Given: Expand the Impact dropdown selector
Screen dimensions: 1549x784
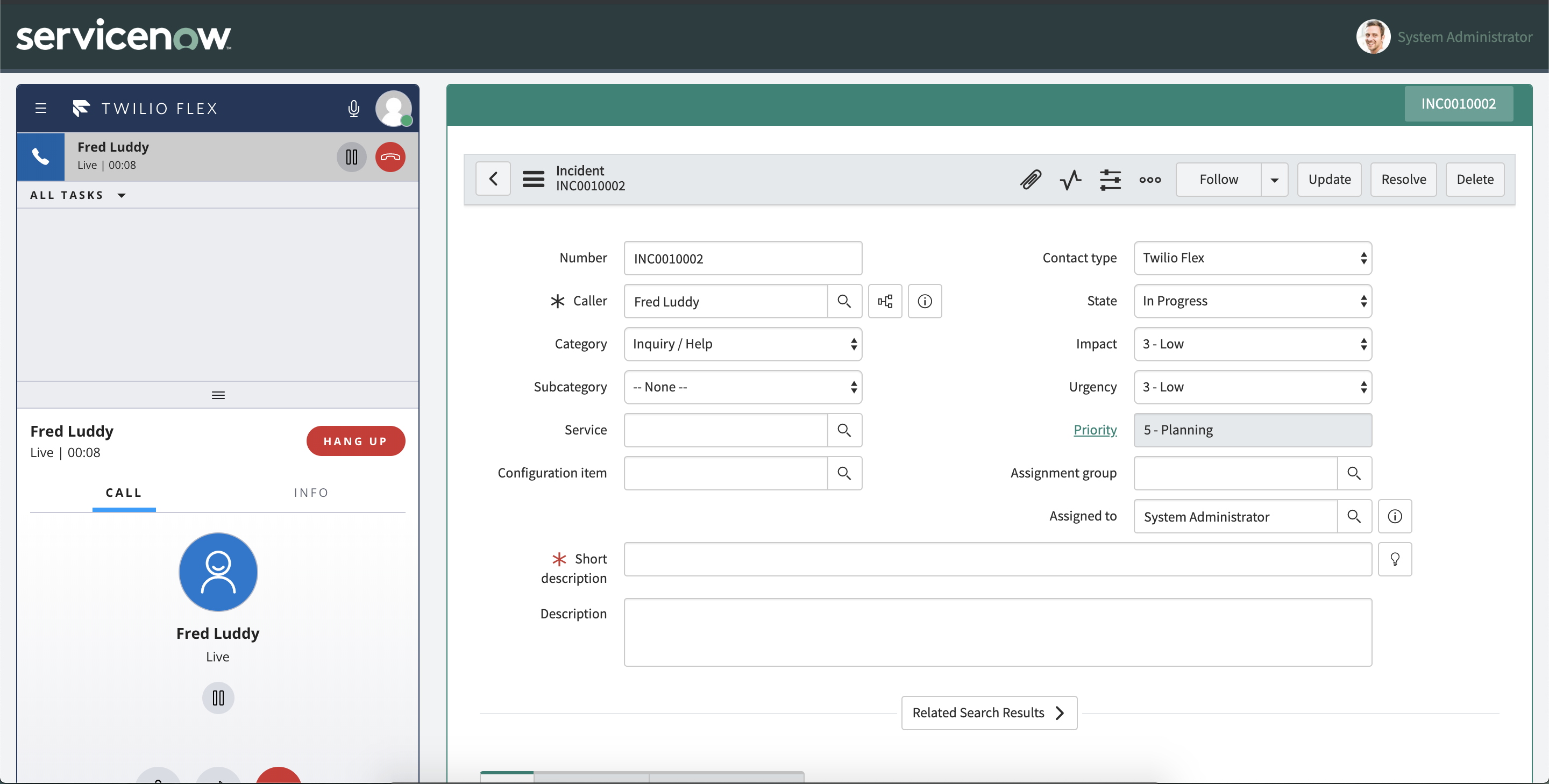Looking at the screenshot, I should [x=1253, y=344].
